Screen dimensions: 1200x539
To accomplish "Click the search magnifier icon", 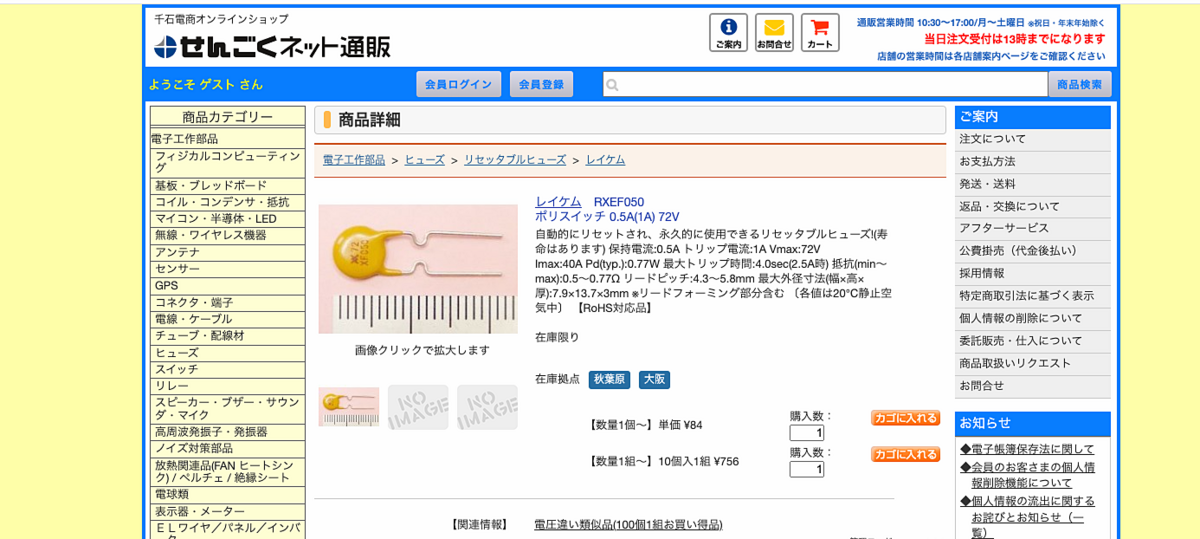I will coord(613,85).
